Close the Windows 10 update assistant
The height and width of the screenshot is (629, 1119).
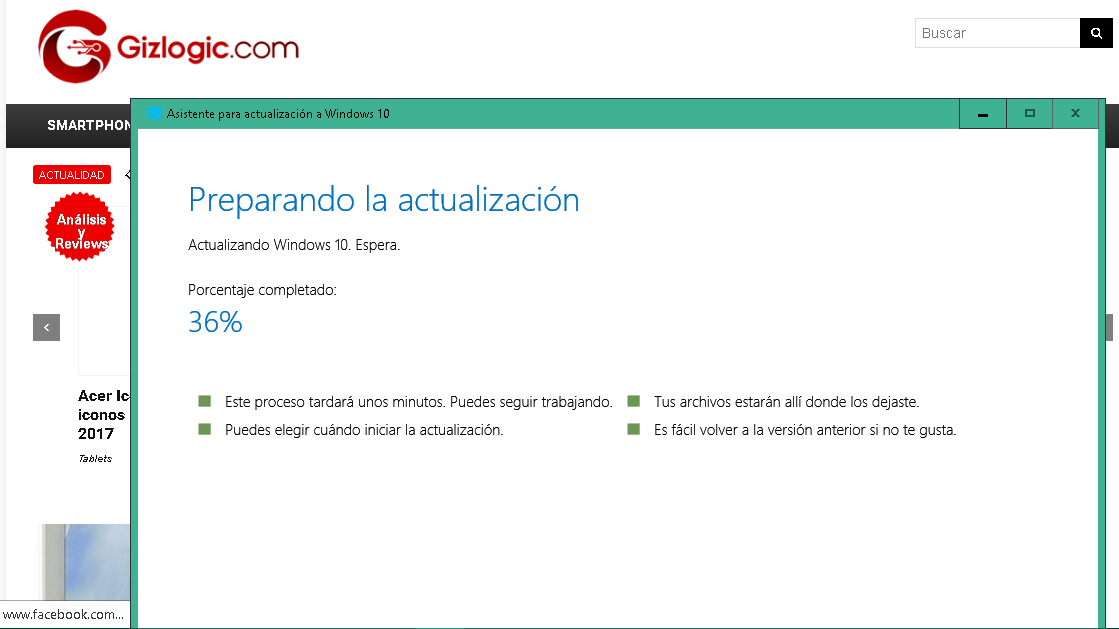1075,114
